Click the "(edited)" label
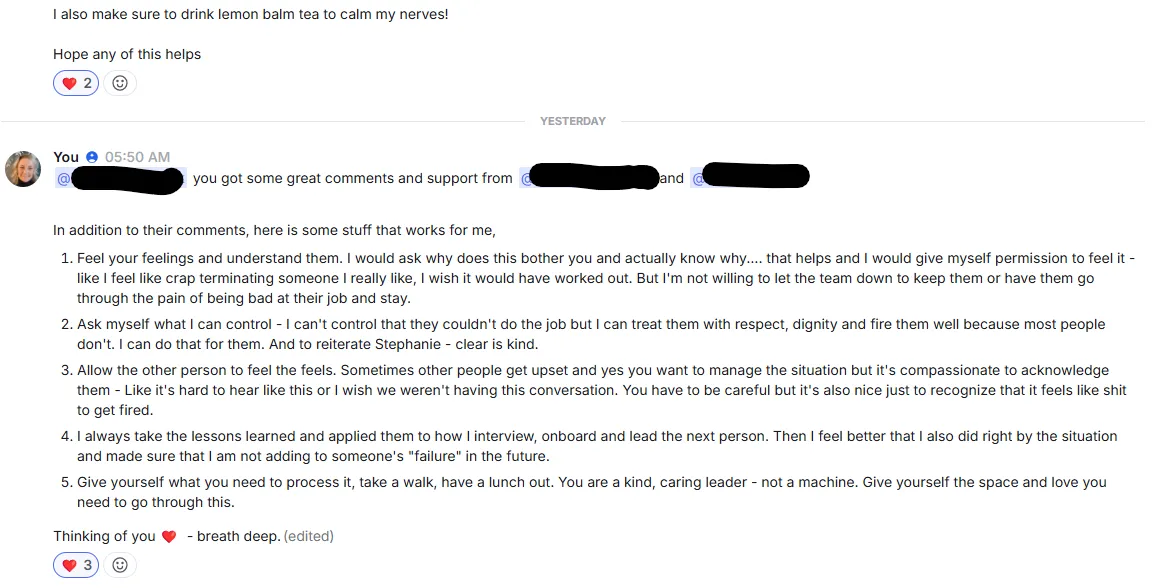 [309, 536]
